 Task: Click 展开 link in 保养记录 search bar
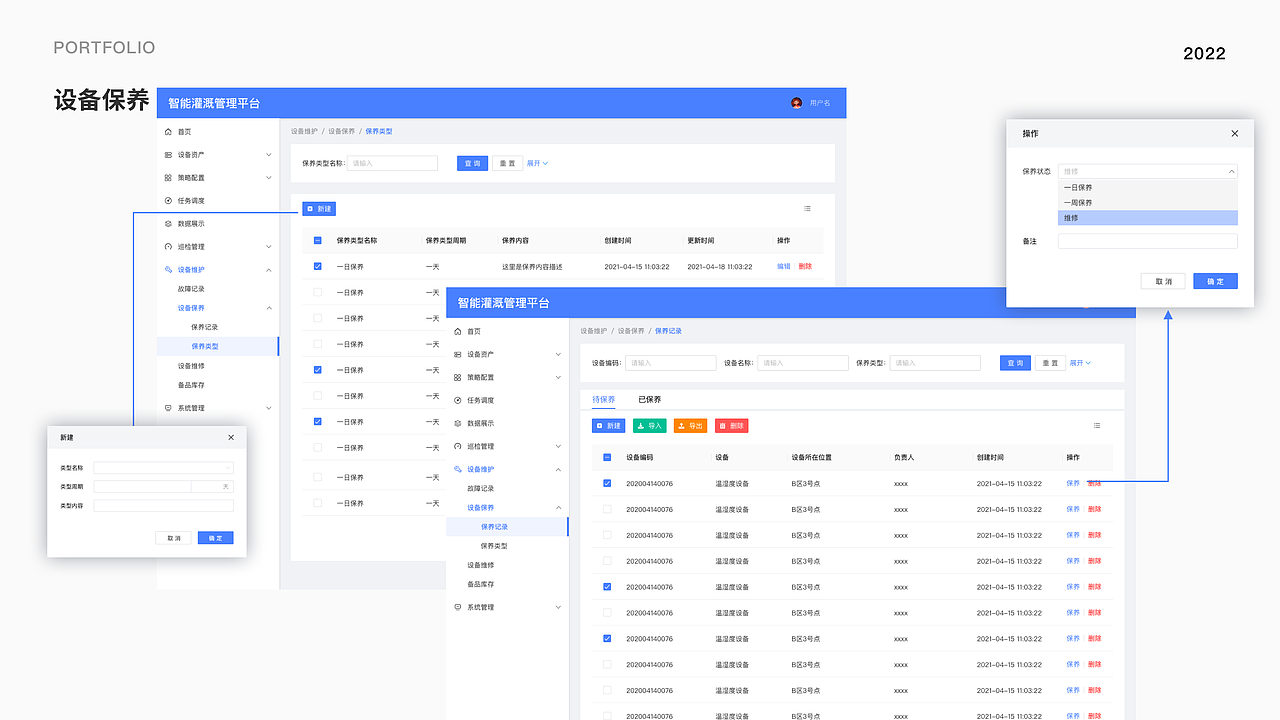[1080, 363]
